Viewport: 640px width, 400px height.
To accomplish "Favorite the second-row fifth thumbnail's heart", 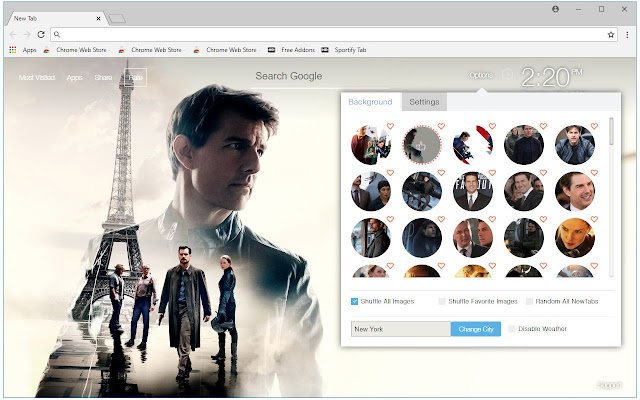I will click(x=594, y=173).
